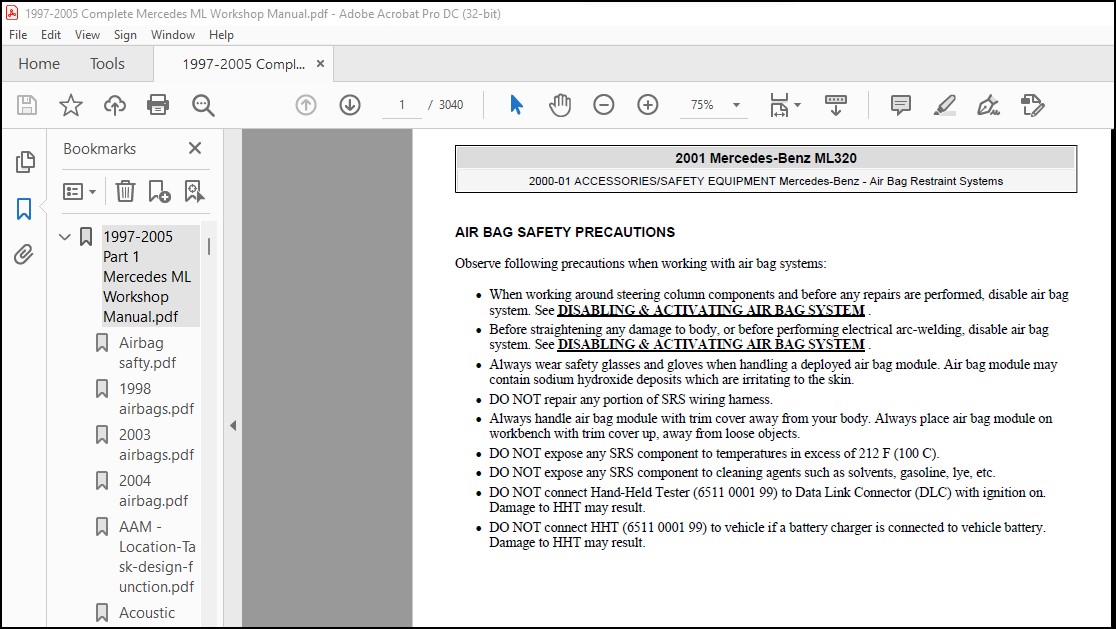Collapse navigation pane with left arrow
The width and height of the screenshot is (1116, 629).
click(x=233, y=426)
